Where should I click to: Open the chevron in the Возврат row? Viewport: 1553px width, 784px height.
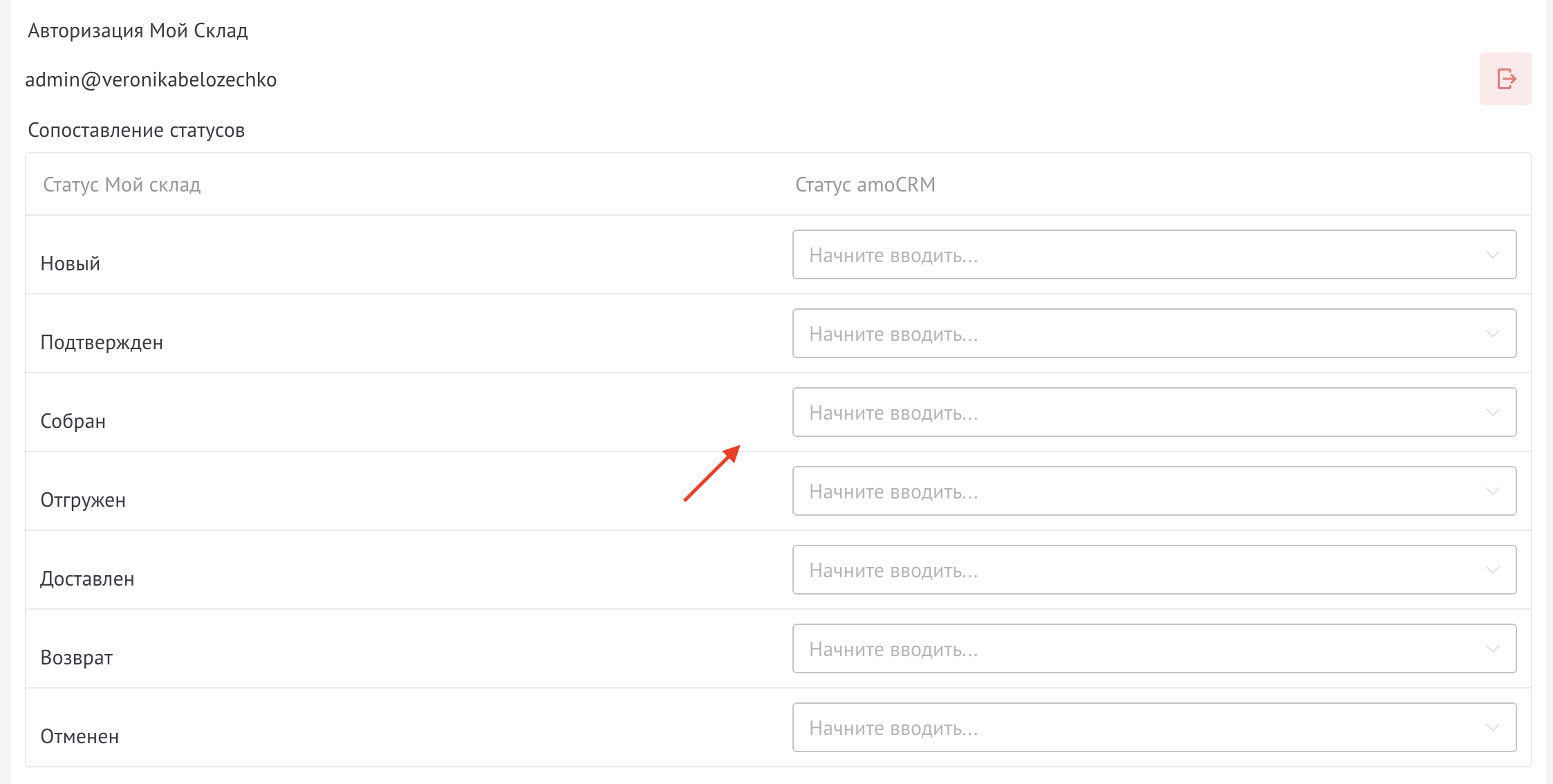[1492, 649]
